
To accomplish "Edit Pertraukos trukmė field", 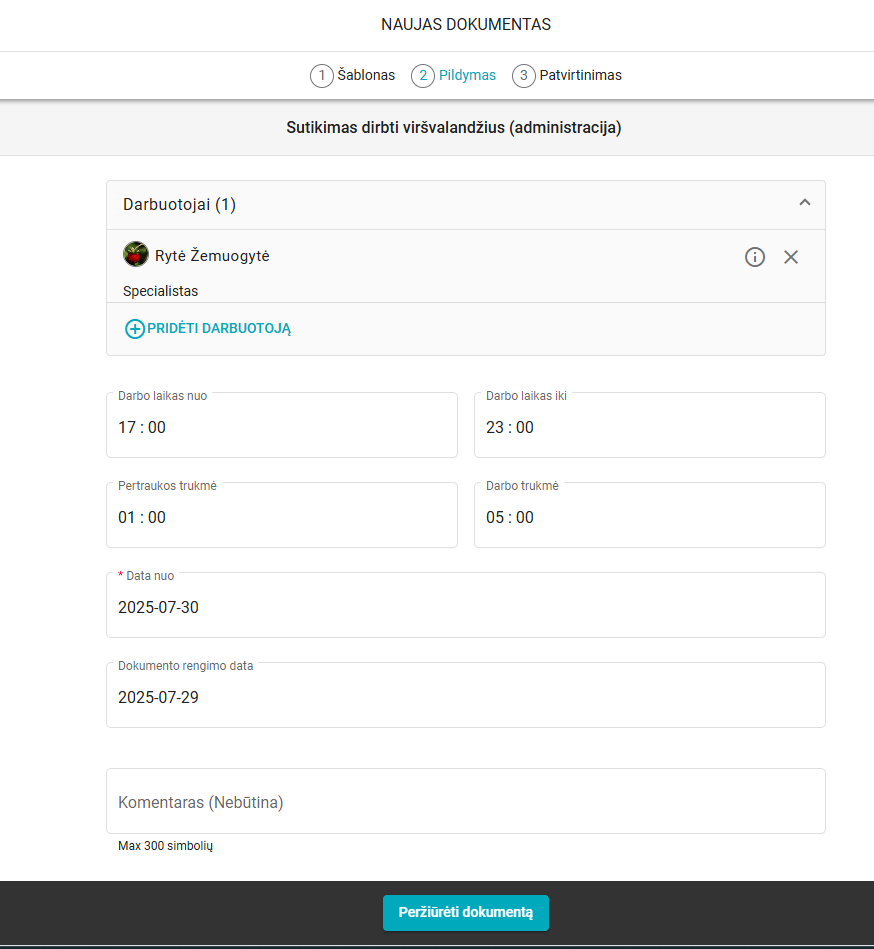I will (281, 515).
